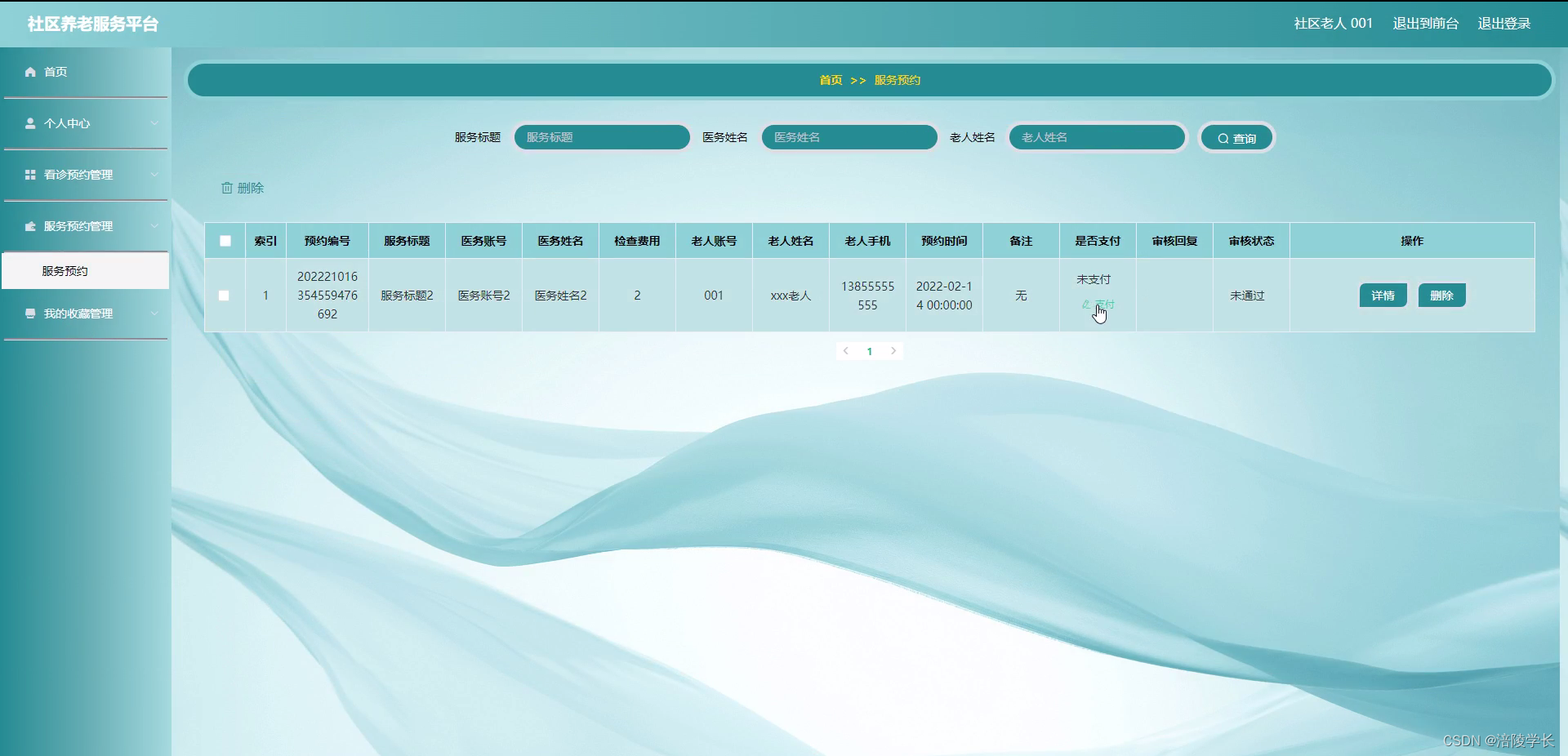This screenshot has width=1568, height=756.
Task: Click the 我的收藏管理 sidebar icon
Action: point(29,314)
